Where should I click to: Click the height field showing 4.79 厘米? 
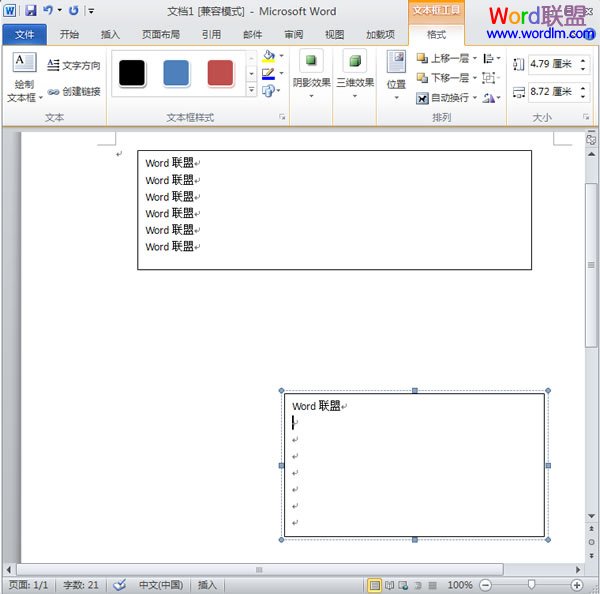(x=553, y=64)
